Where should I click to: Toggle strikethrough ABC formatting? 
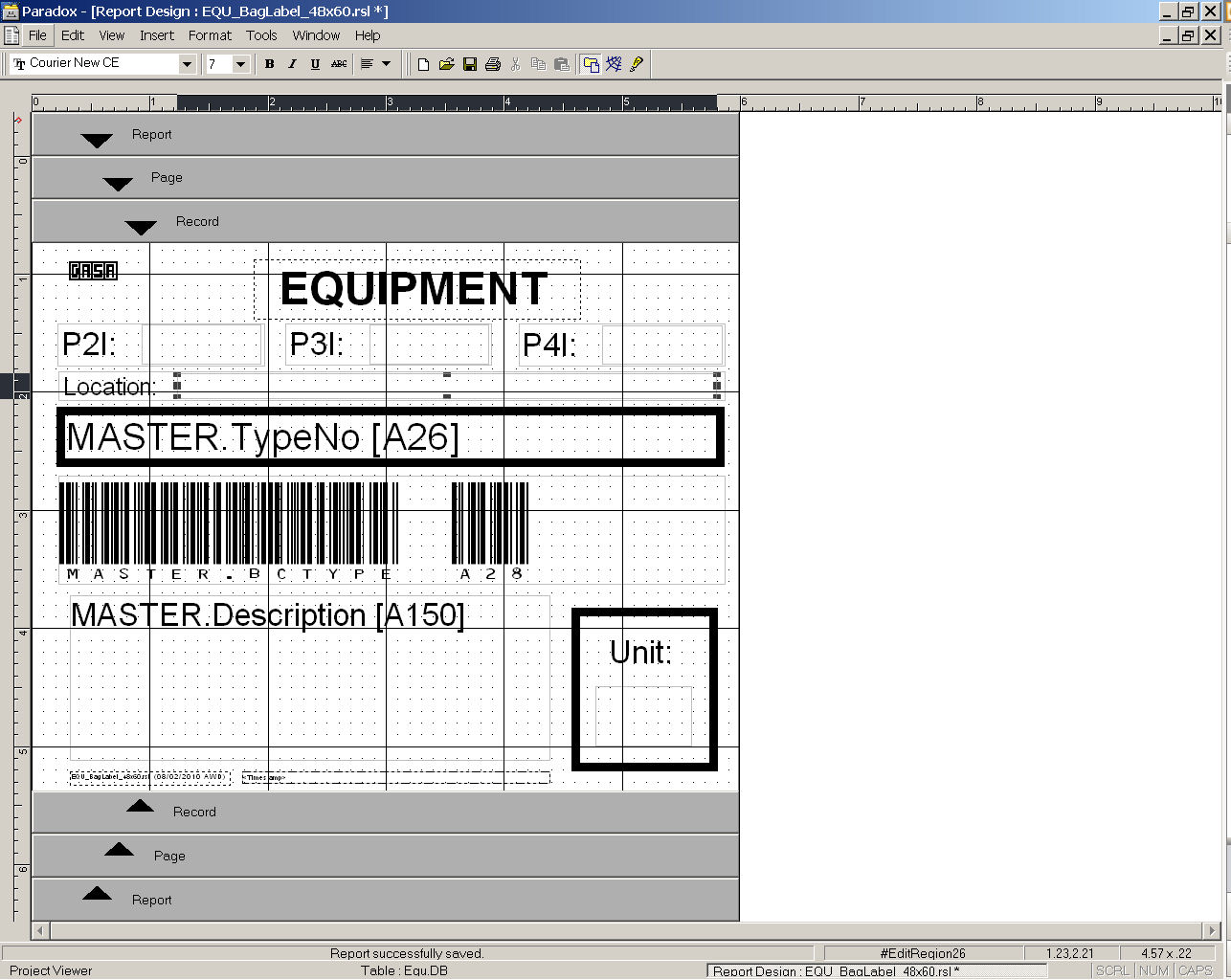click(x=339, y=64)
